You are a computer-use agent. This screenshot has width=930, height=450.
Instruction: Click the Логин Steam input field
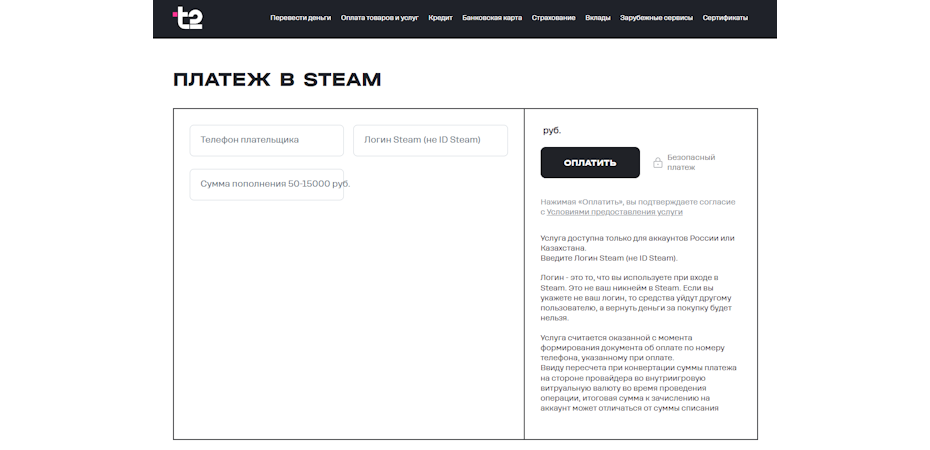[430, 141]
